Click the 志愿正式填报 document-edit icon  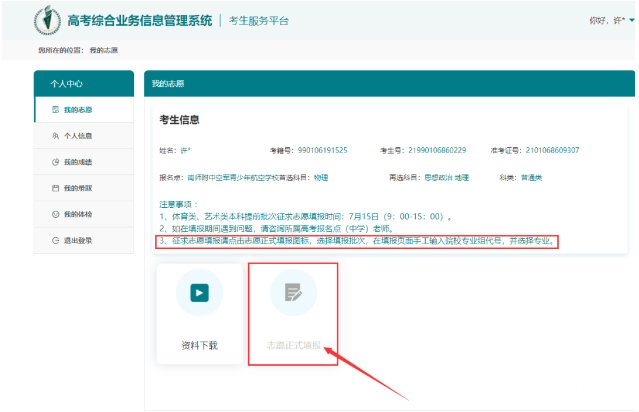293,293
